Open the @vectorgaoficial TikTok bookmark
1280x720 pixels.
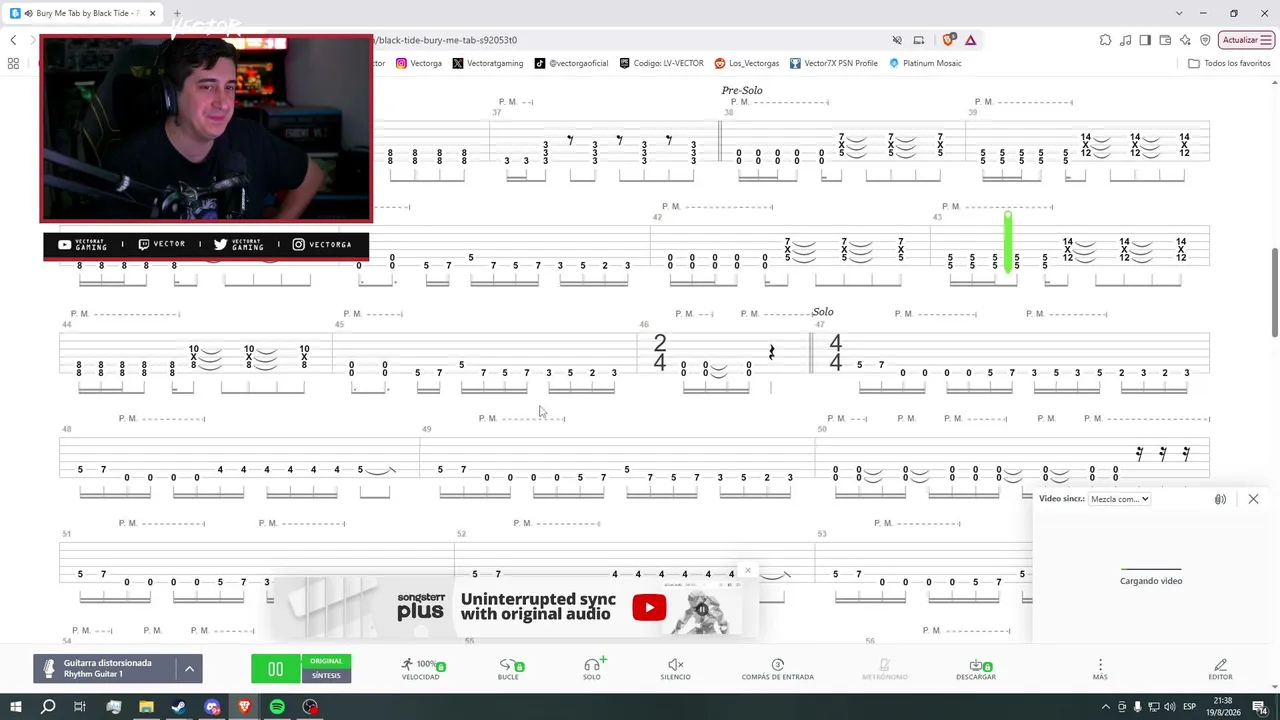[571, 63]
